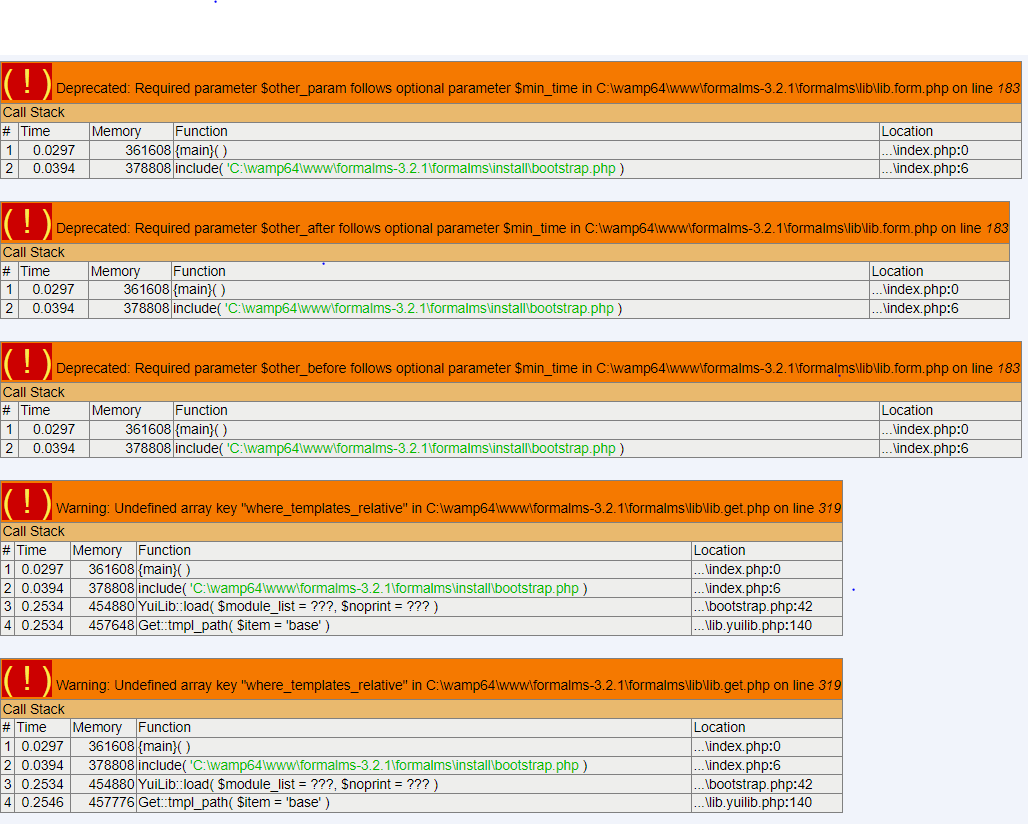Click warning icon of first where_templates_relative warning

click(x=27, y=501)
